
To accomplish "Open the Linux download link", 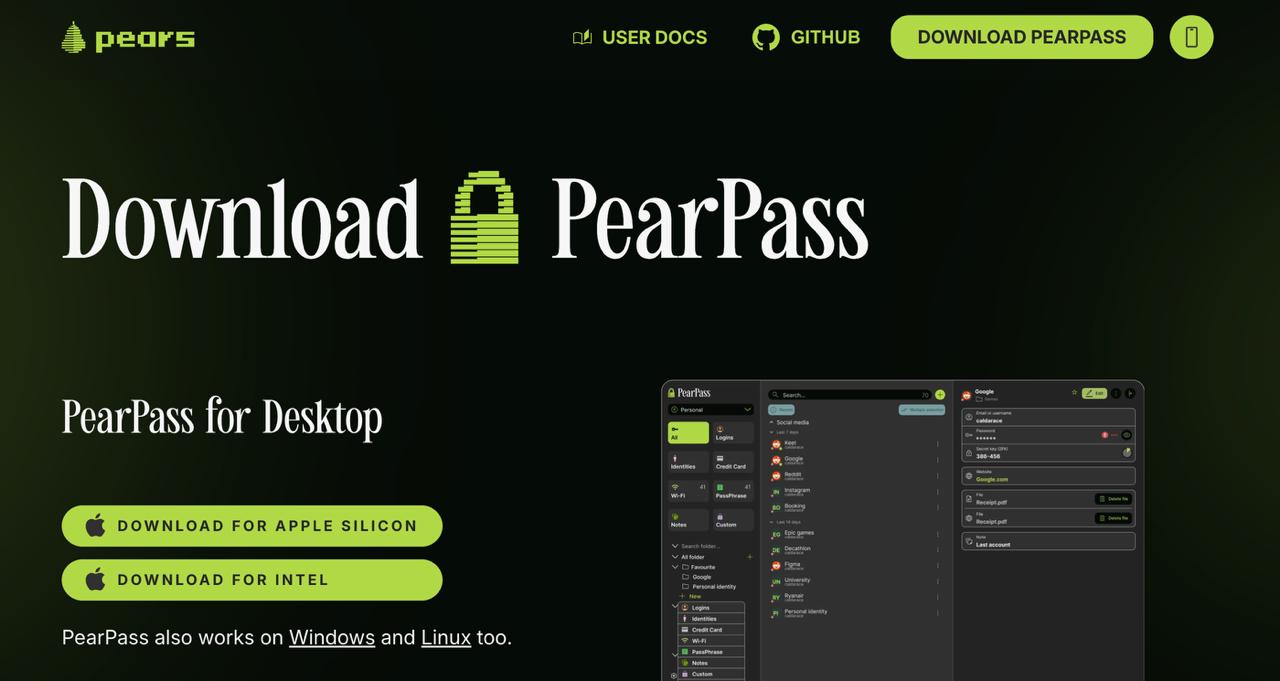I will point(446,637).
